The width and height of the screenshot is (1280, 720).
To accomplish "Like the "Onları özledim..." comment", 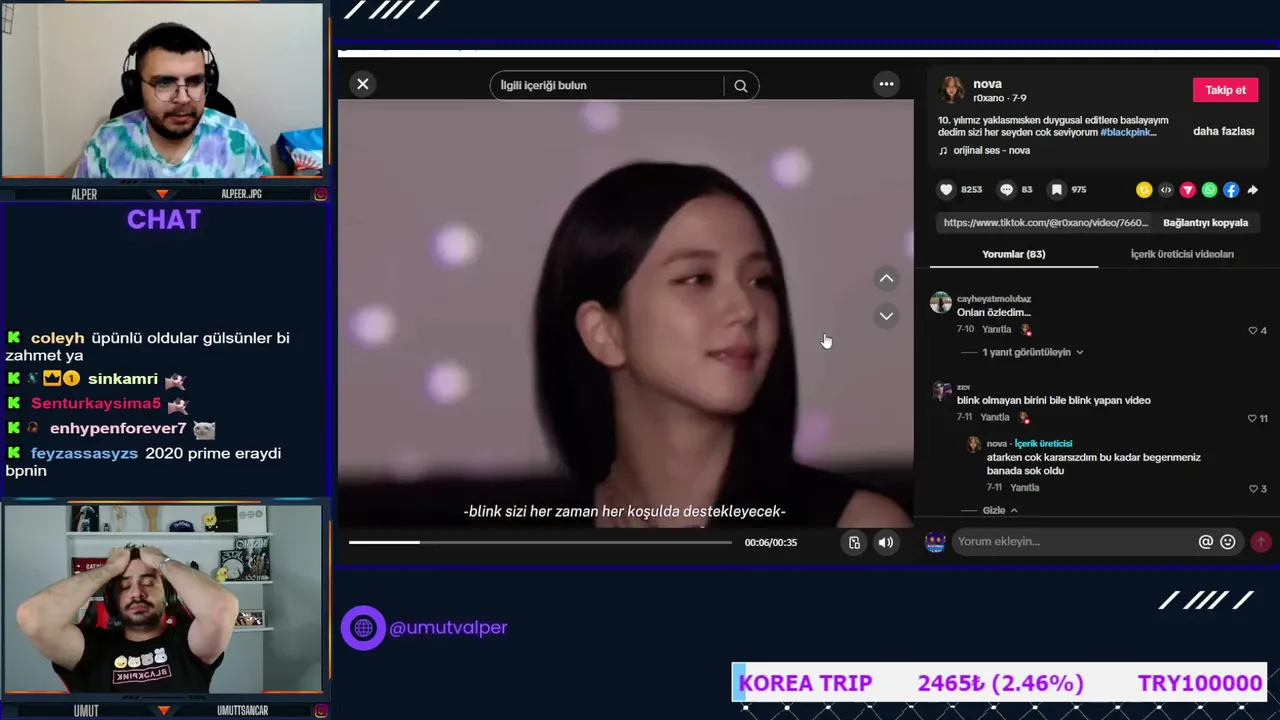I will [1253, 331].
